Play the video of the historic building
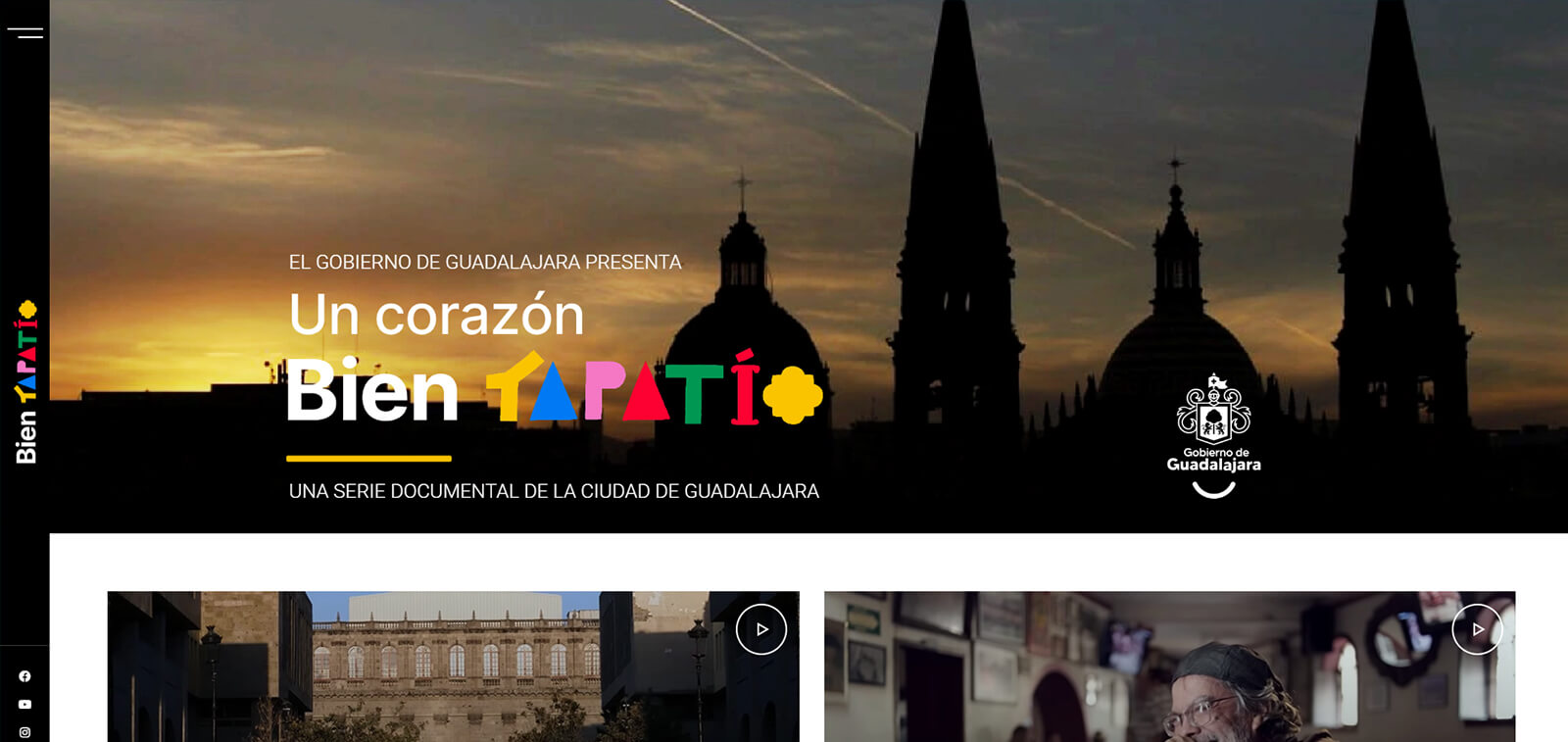The width and height of the screenshot is (1568, 742). [x=761, y=629]
